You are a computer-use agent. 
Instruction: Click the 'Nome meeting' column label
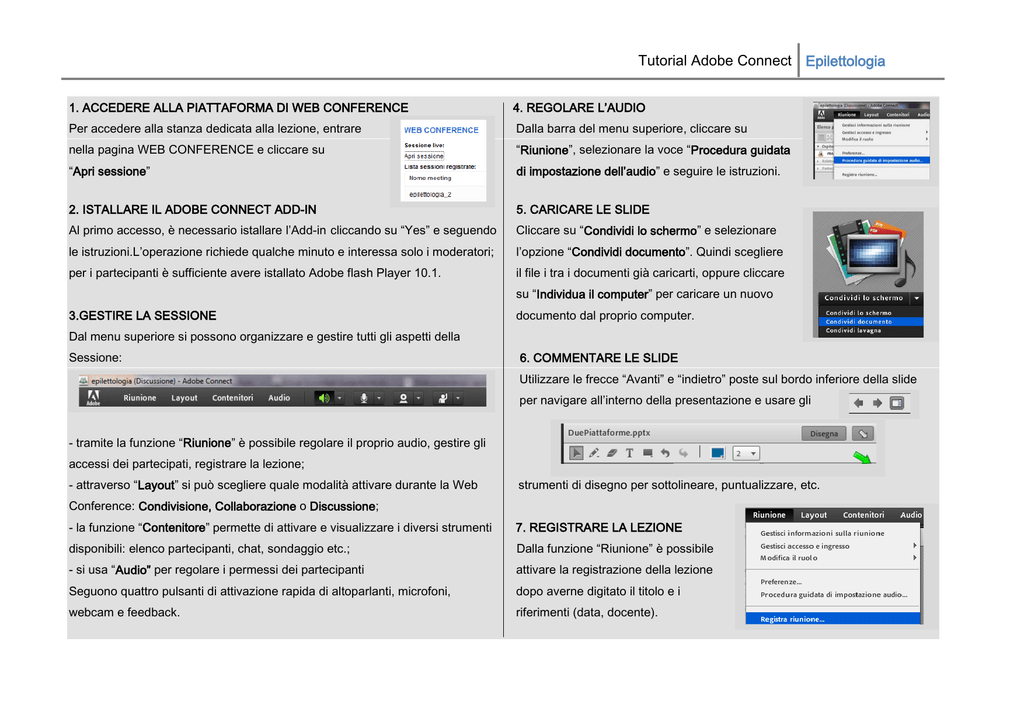click(430, 178)
